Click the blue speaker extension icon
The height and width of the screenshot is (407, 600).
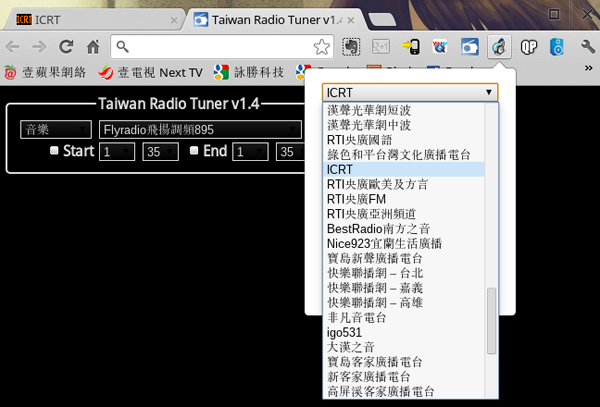(557, 47)
